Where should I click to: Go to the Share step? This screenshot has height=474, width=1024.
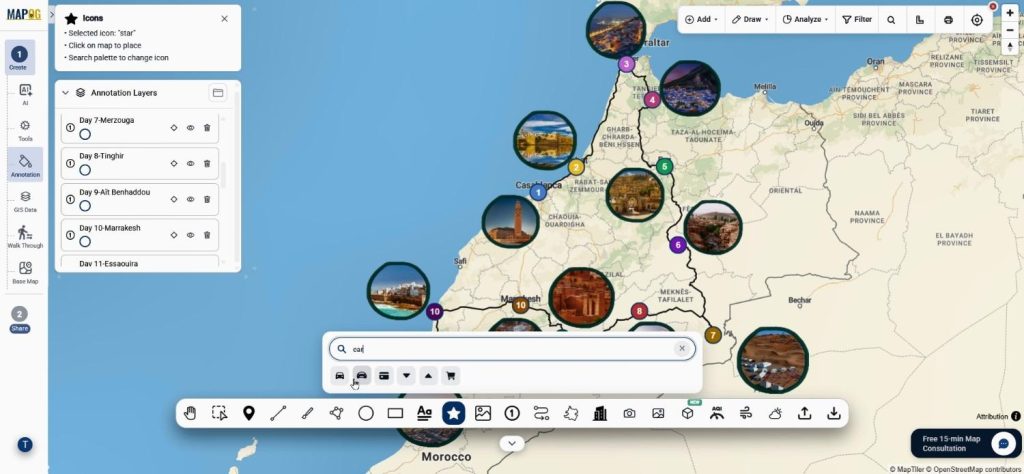click(20, 319)
